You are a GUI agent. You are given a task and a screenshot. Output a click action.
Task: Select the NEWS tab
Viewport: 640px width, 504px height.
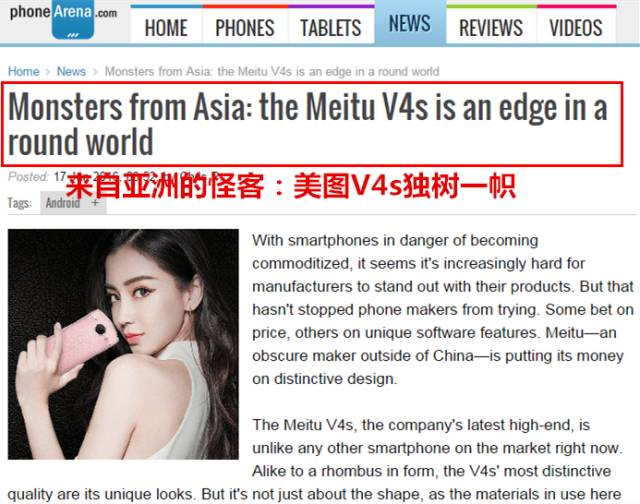click(410, 22)
